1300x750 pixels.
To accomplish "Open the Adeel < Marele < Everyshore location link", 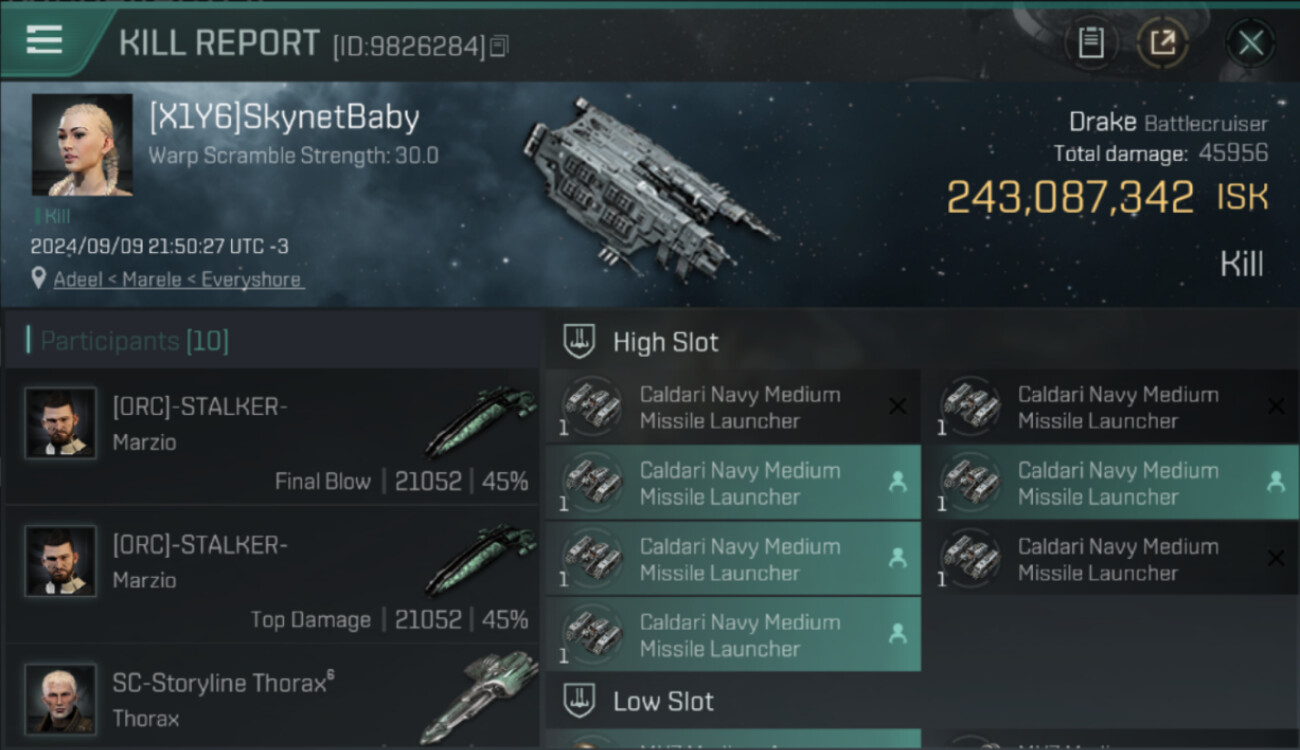I will click(177, 280).
